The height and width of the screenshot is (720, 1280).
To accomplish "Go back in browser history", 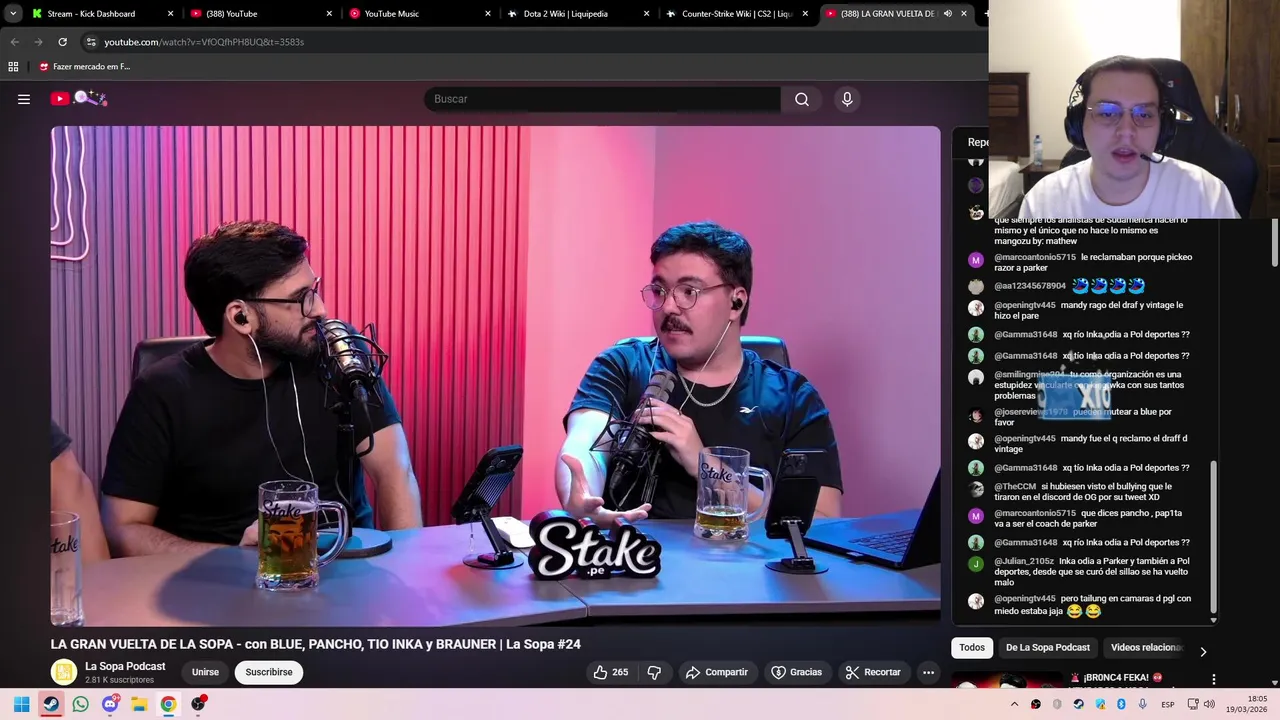I will [14, 42].
